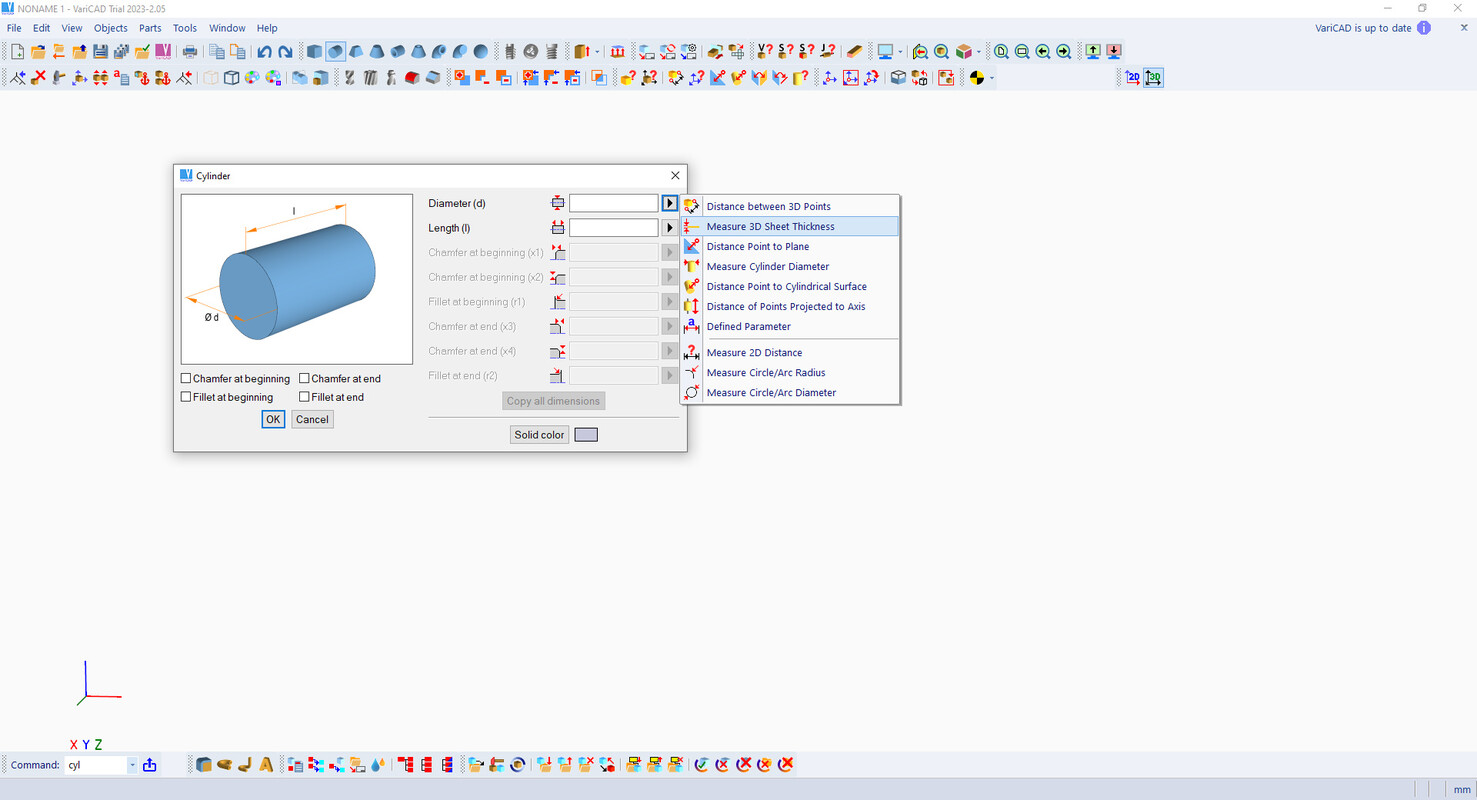The image size is (1477, 800).
Task: Click the 3D mode icon
Action: [x=1154, y=77]
